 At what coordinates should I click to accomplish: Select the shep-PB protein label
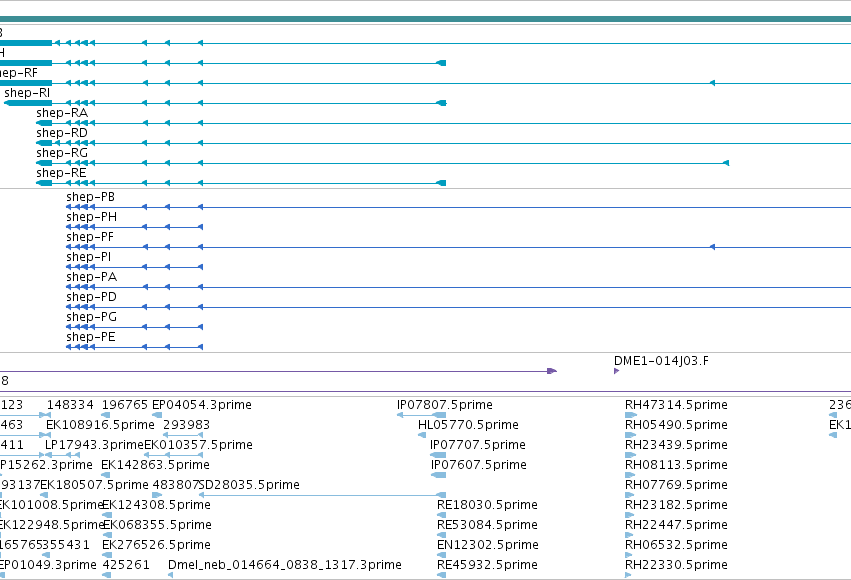[91, 197]
